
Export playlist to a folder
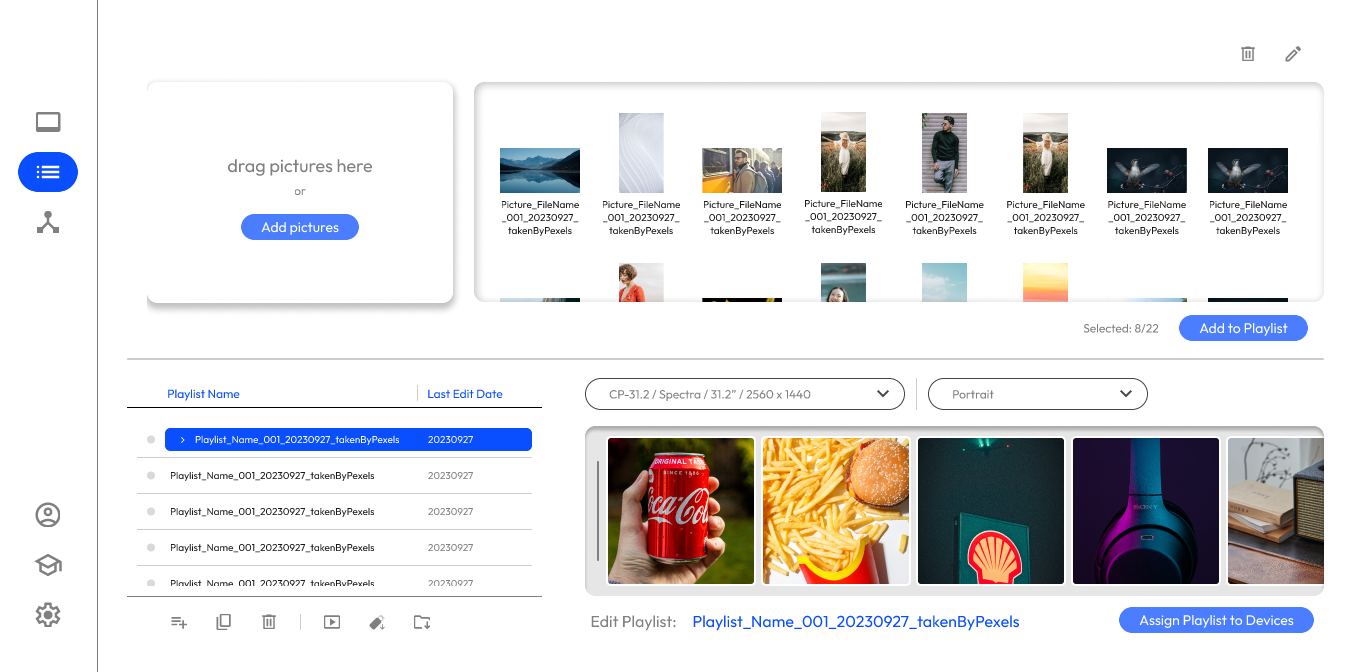tap(421, 621)
